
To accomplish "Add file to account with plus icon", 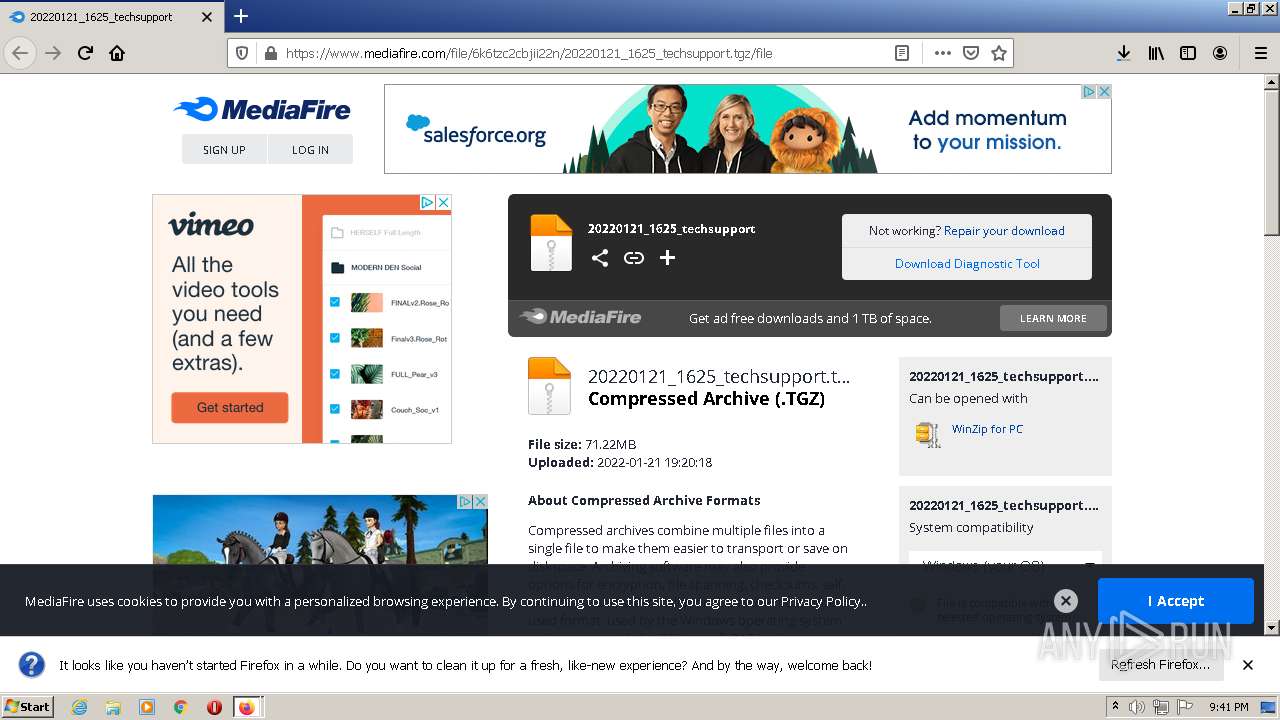I will tap(667, 258).
